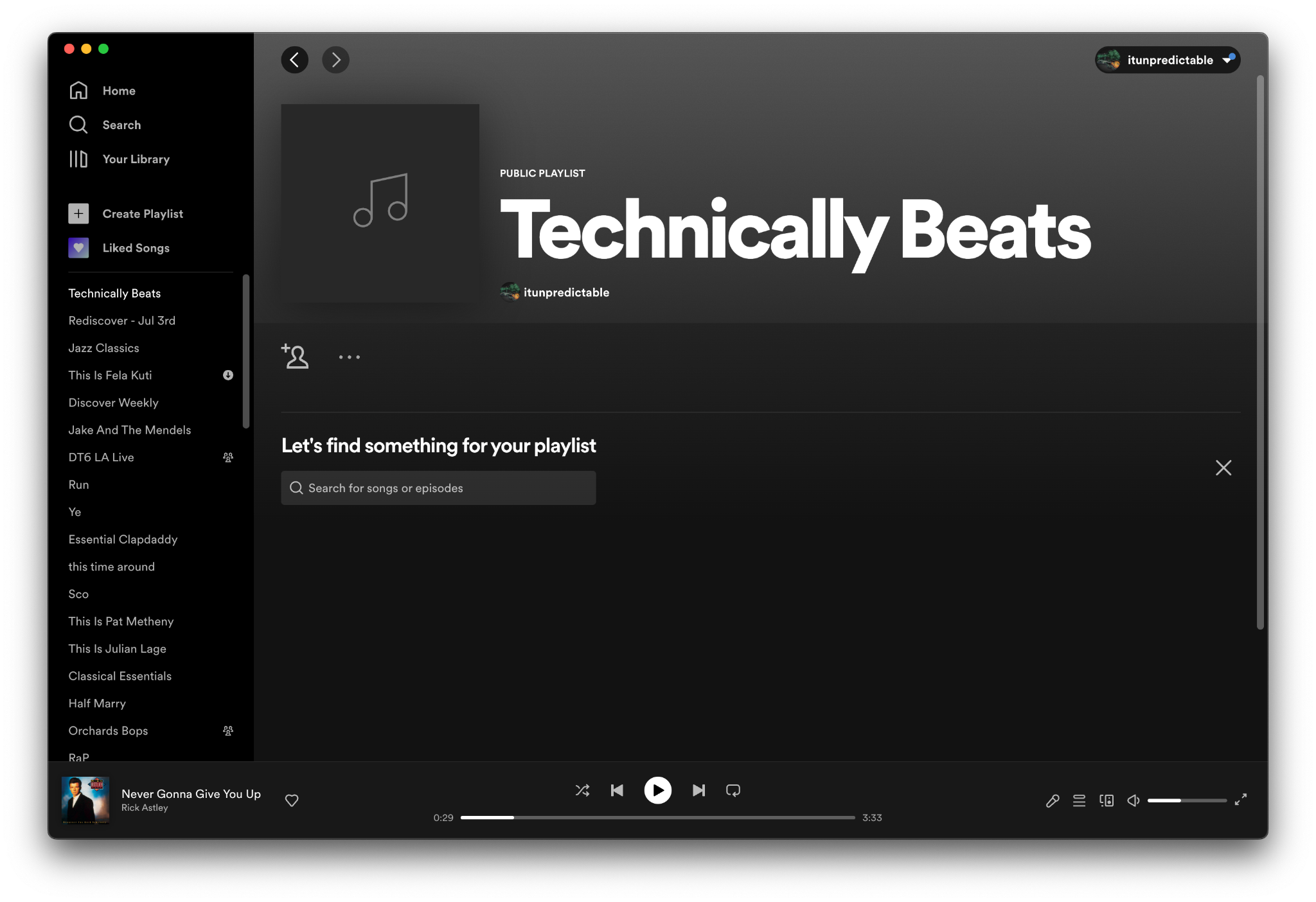The height and width of the screenshot is (902, 1316).
Task: Click the Search for songs or episodes field
Action: (x=438, y=488)
